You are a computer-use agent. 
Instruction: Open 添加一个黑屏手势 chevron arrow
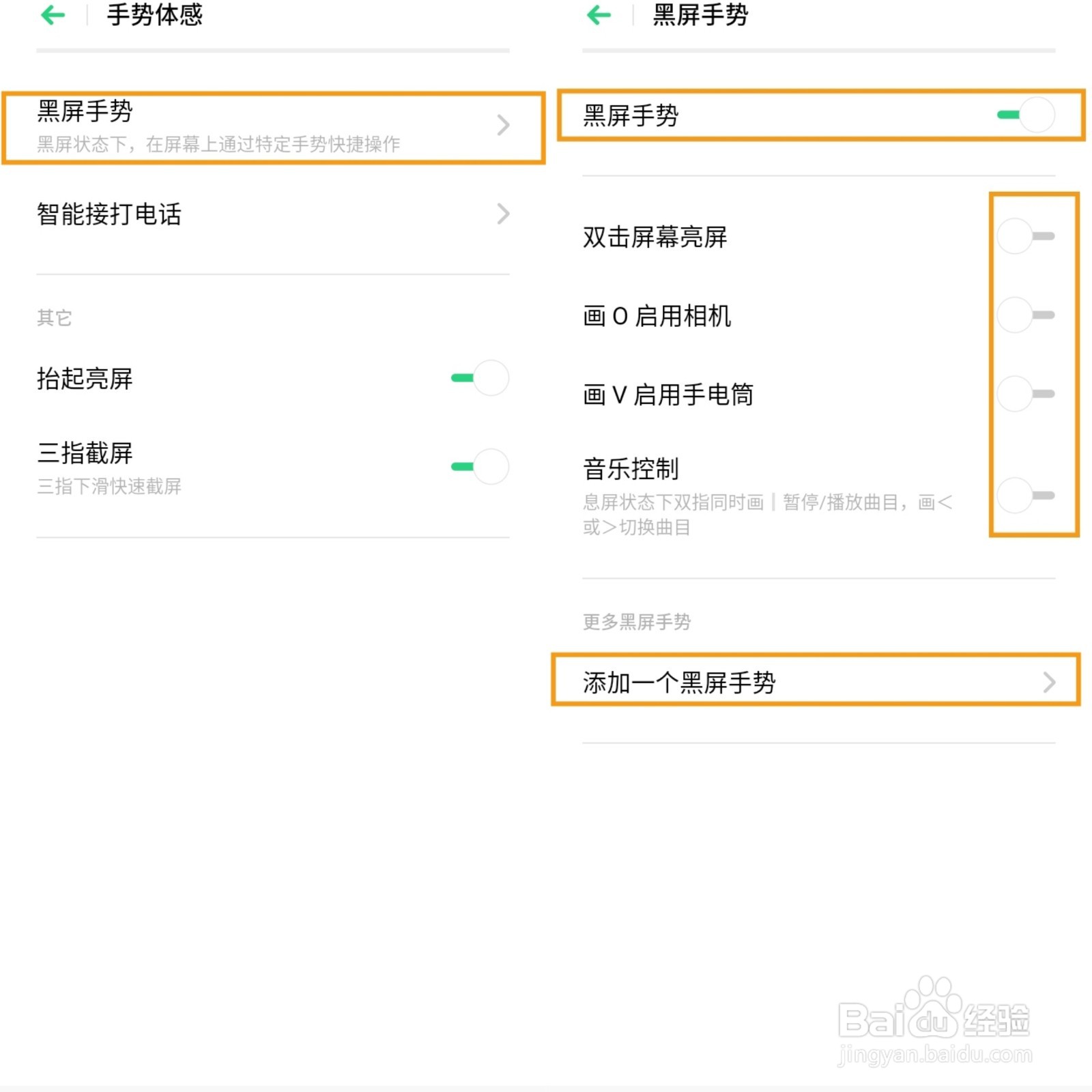(1049, 682)
